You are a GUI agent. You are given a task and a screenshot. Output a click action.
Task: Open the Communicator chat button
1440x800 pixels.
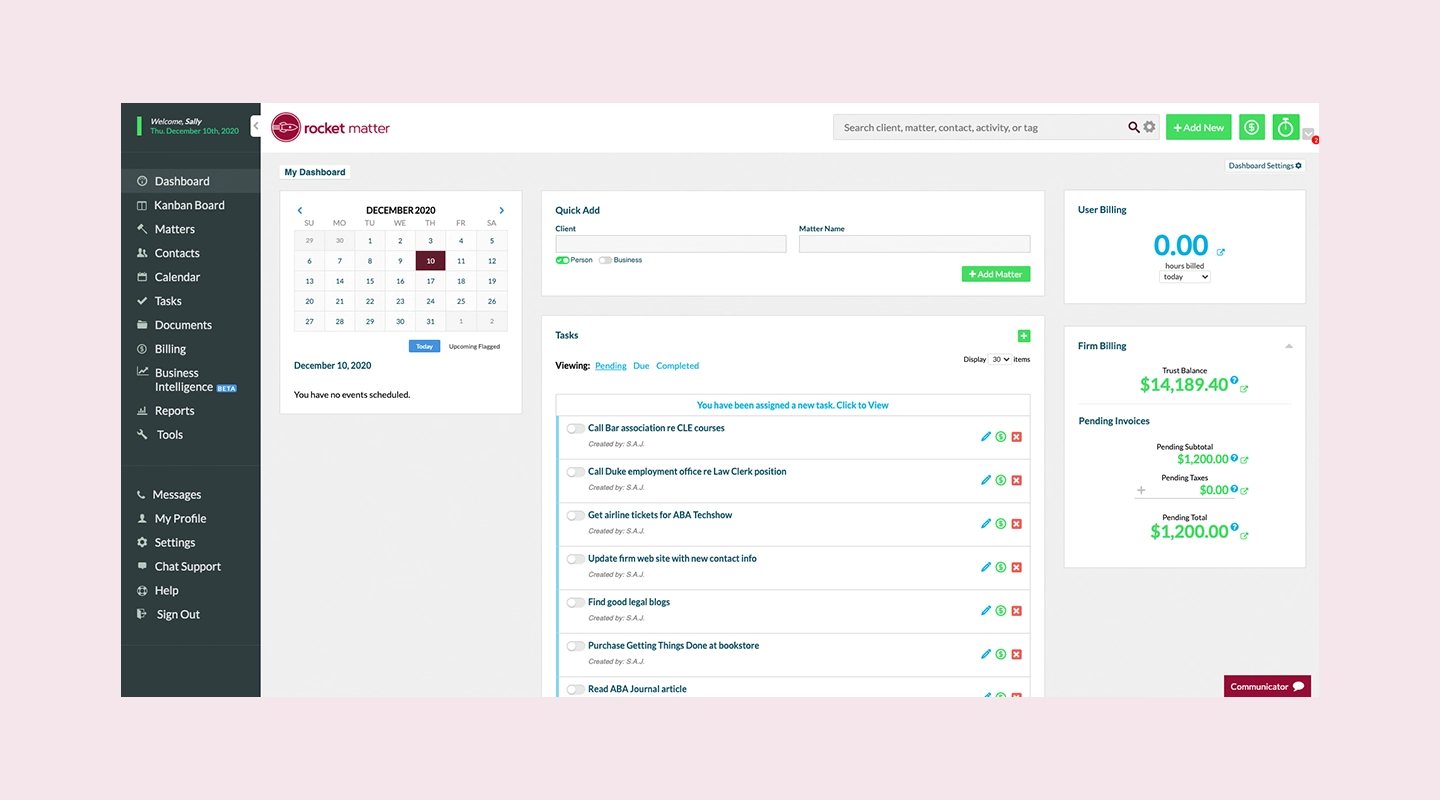click(x=1267, y=687)
